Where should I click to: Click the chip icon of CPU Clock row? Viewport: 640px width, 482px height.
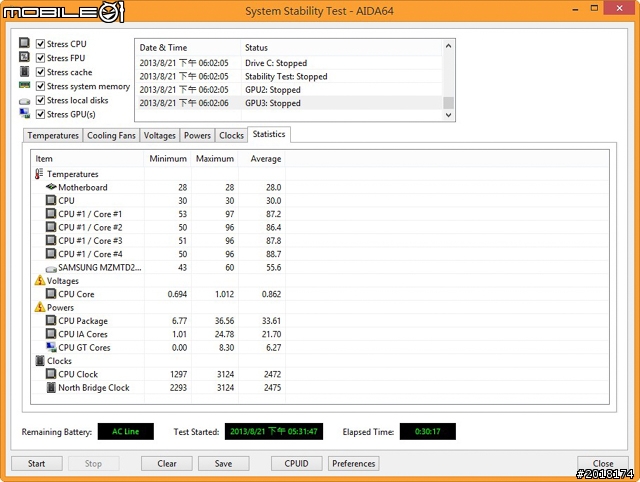click(x=51, y=374)
